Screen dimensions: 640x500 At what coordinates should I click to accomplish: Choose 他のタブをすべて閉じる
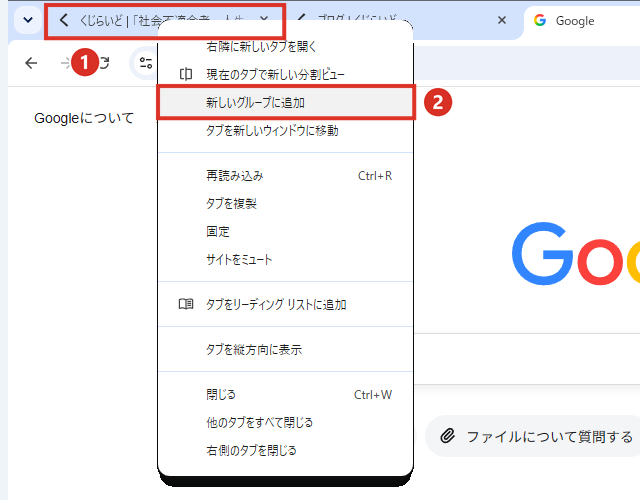point(285,422)
